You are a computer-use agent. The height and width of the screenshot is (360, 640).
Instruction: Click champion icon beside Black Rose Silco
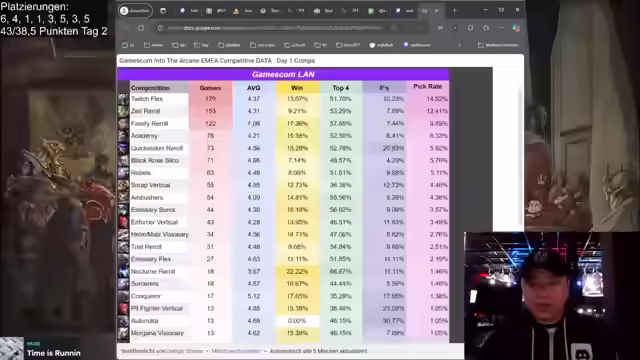(123, 160)
